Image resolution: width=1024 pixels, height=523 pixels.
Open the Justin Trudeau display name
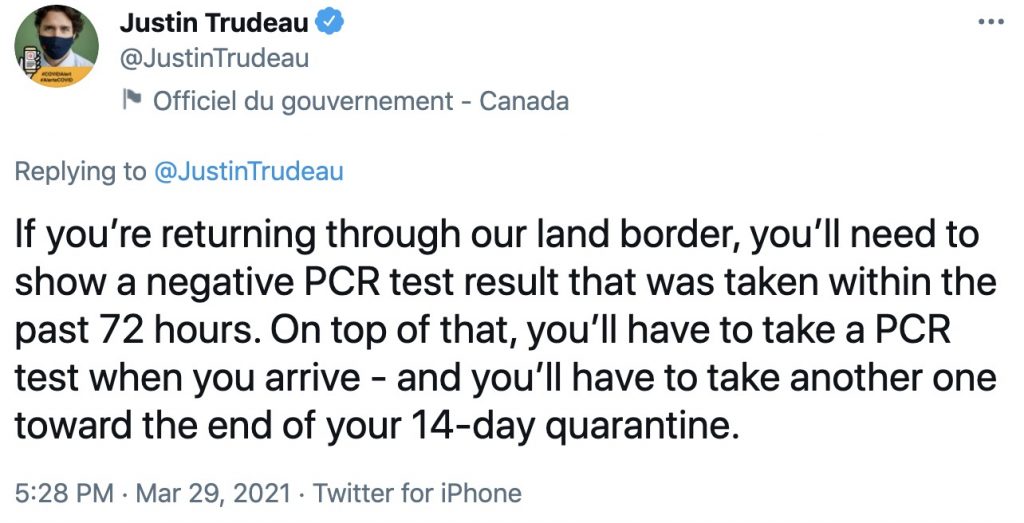click(214, 23)
